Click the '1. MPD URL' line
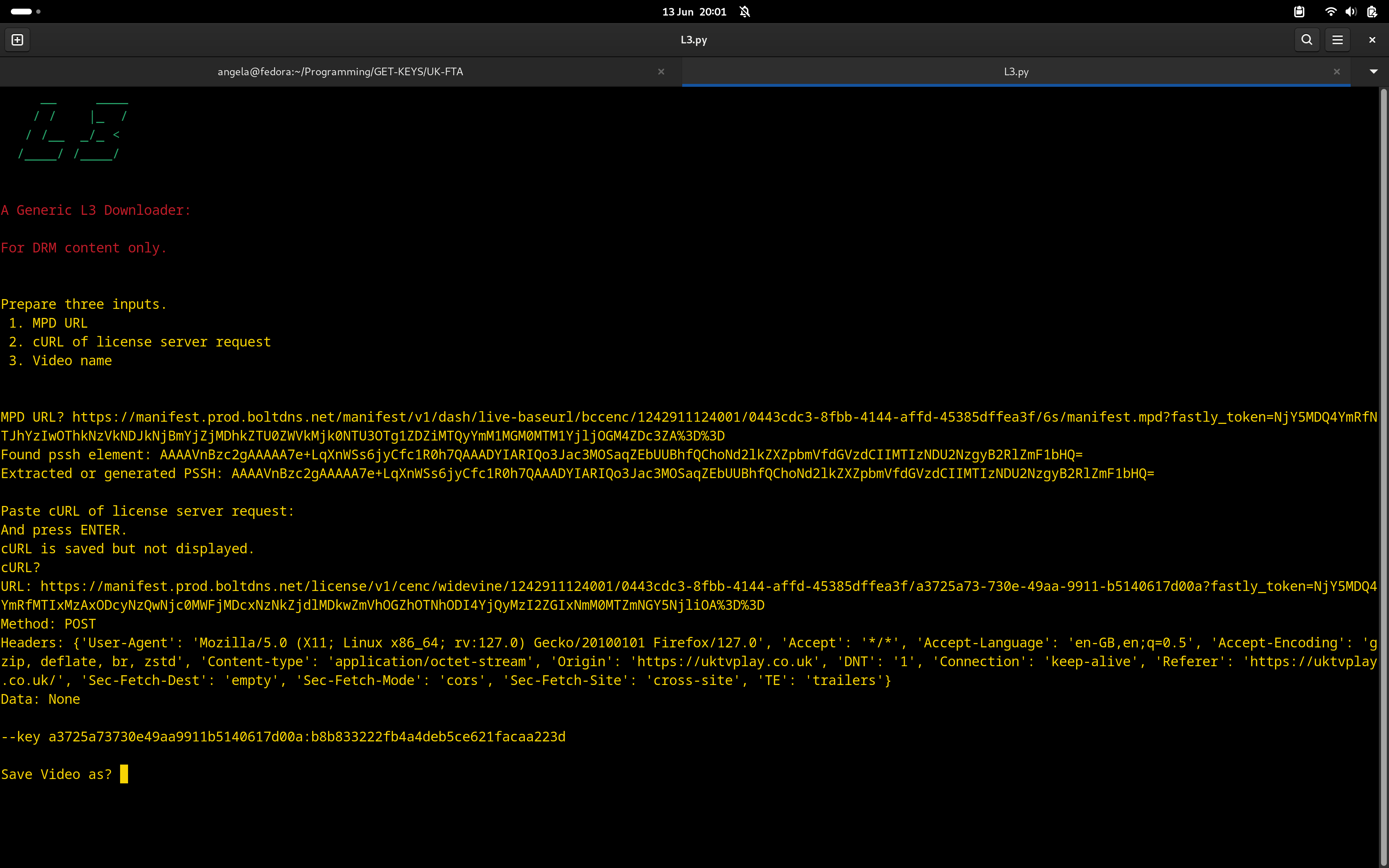 coord(48,323)
